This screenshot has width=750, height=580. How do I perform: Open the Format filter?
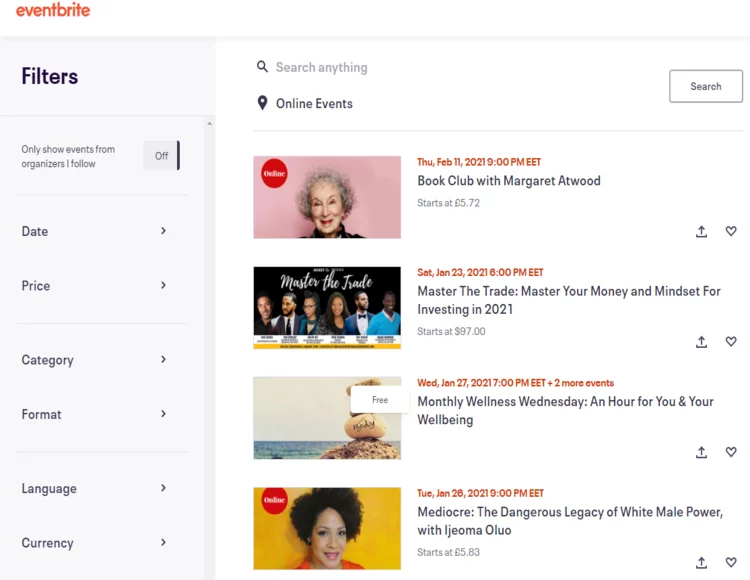[96, 414]
